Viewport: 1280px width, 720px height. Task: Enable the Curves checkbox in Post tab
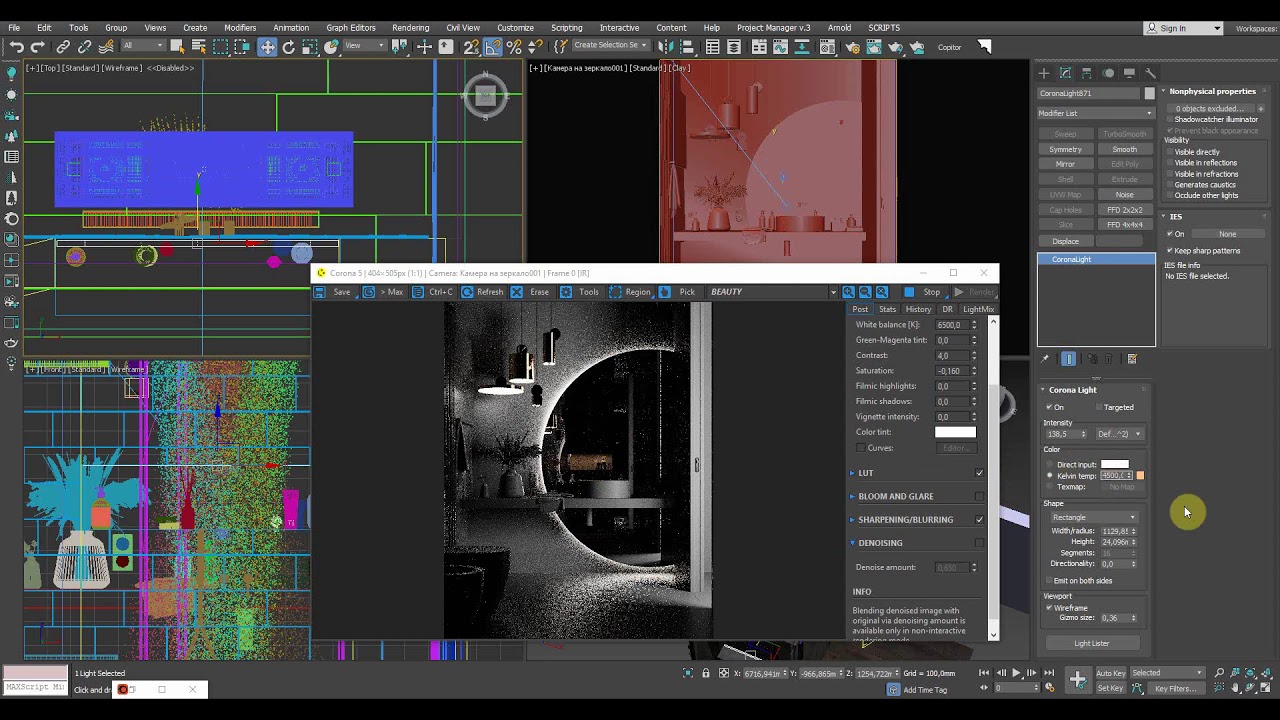(x=860, y=448)
